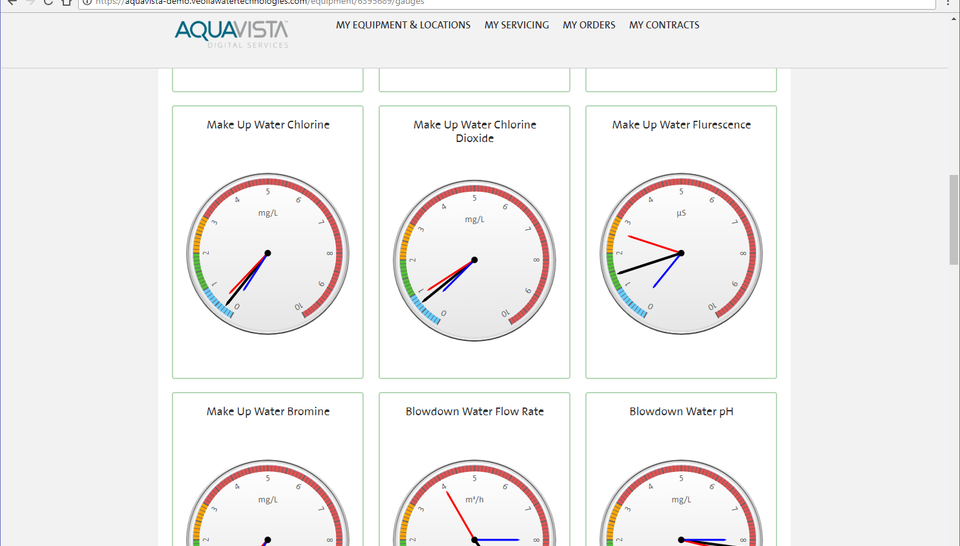
Task: Click the 'Make Up Water Chlorine Dioxide' title
Action: click(474, 132)
